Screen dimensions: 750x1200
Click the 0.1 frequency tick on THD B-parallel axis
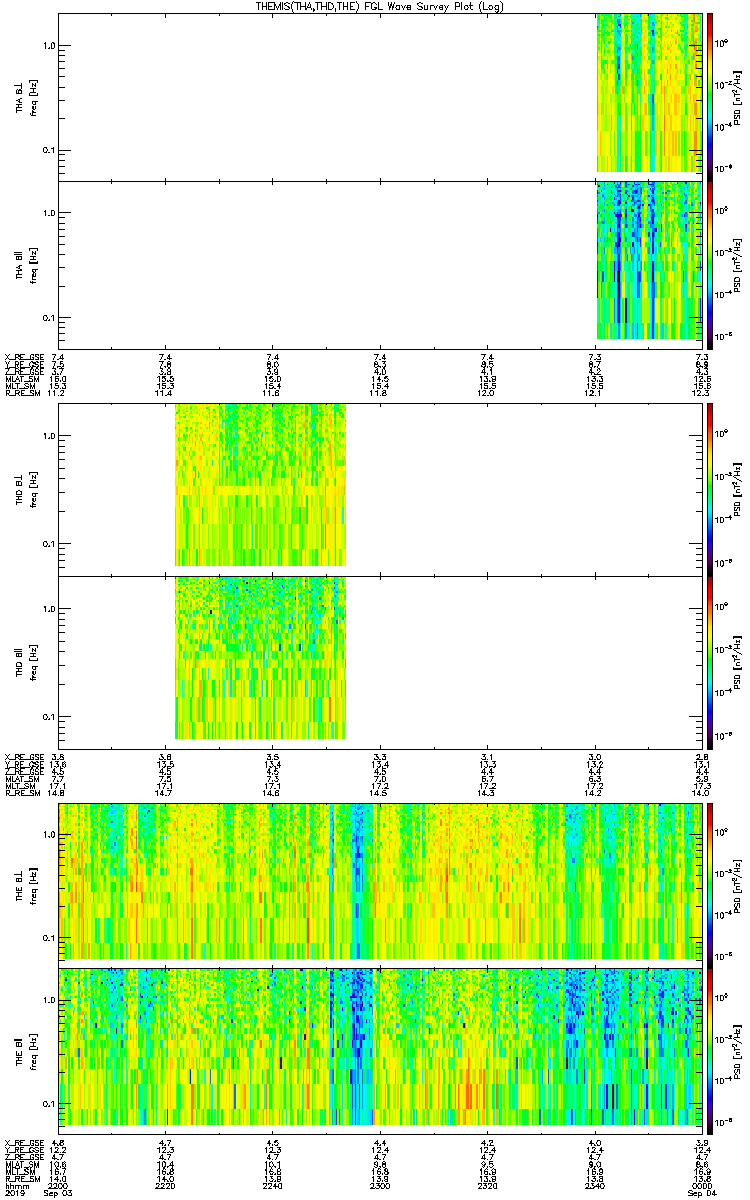[x=47, y=716]
